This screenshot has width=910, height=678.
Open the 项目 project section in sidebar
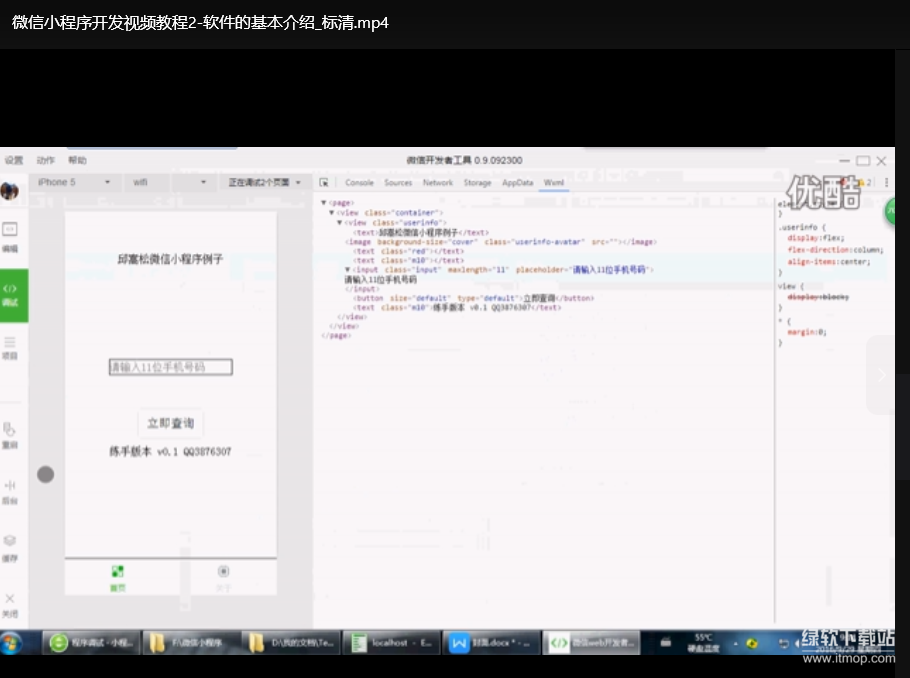[10, 348]
